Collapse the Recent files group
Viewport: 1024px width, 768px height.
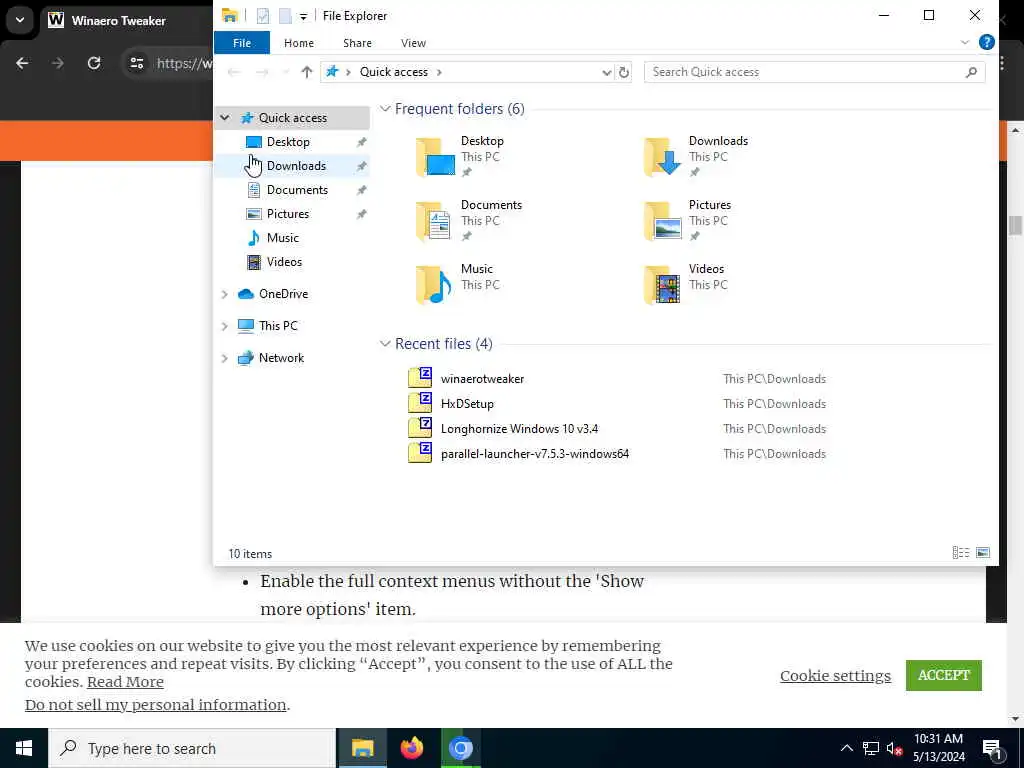tap(385, 344)
